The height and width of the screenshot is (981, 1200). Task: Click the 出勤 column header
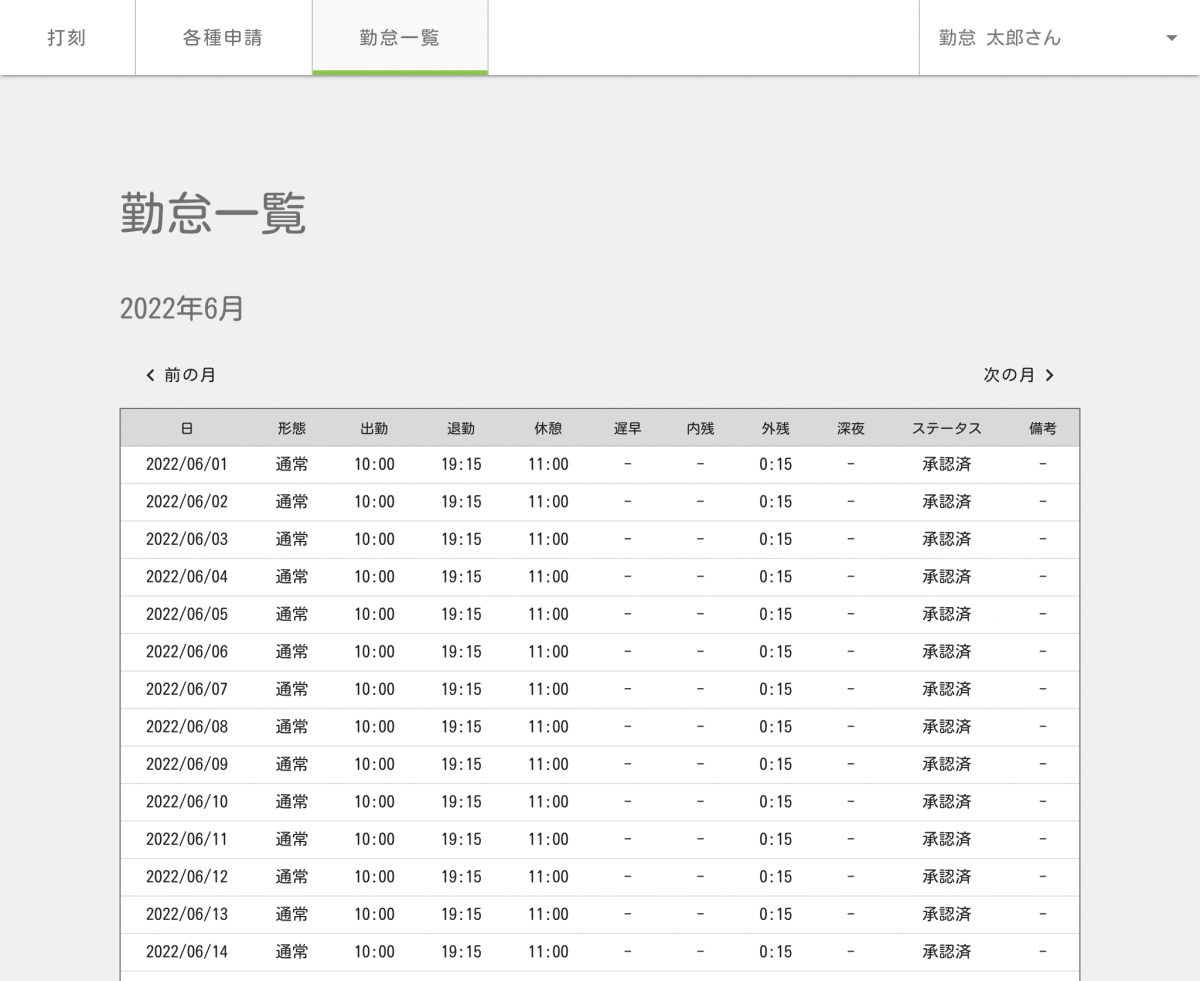pyautogui.click(x=374, y=428)
